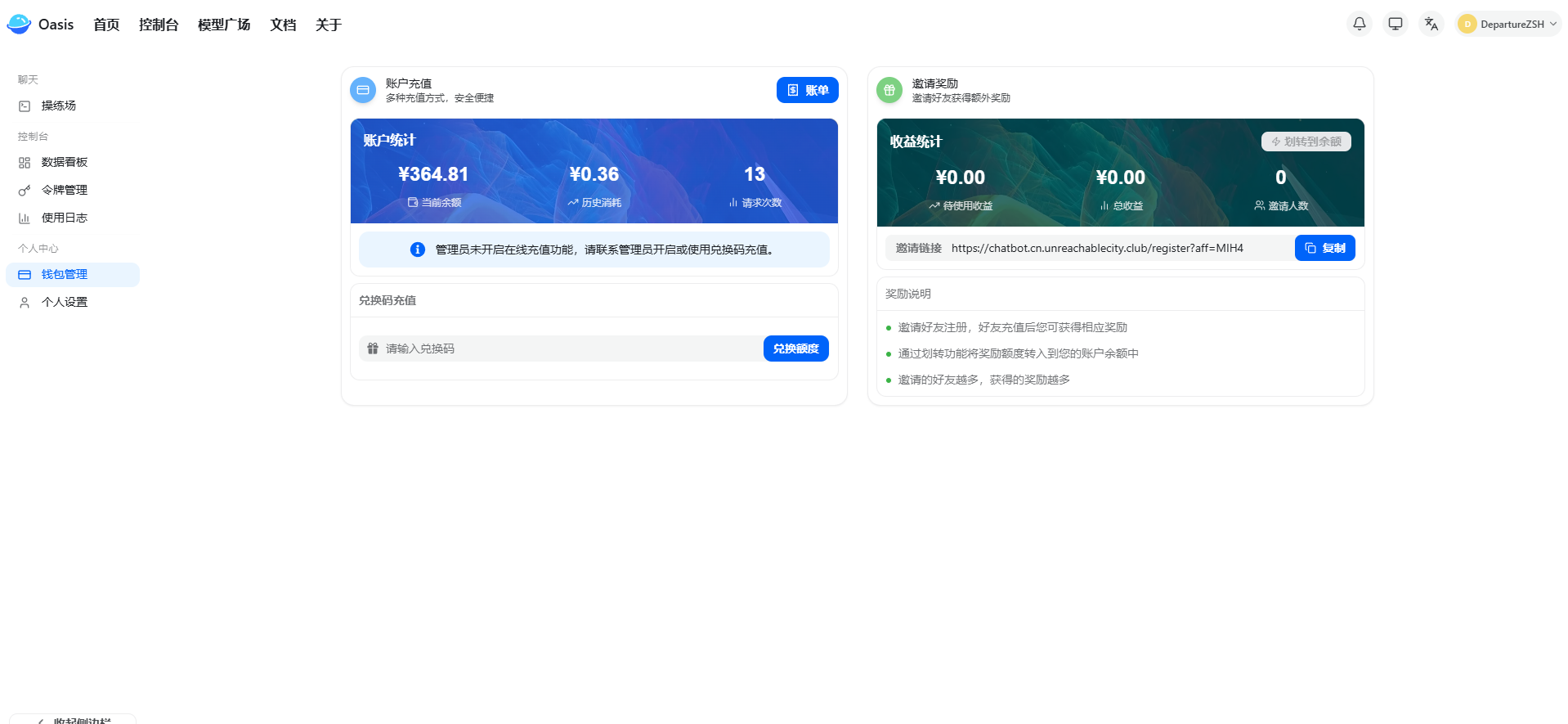Click the 划转到余额 button

(1306, 142)
